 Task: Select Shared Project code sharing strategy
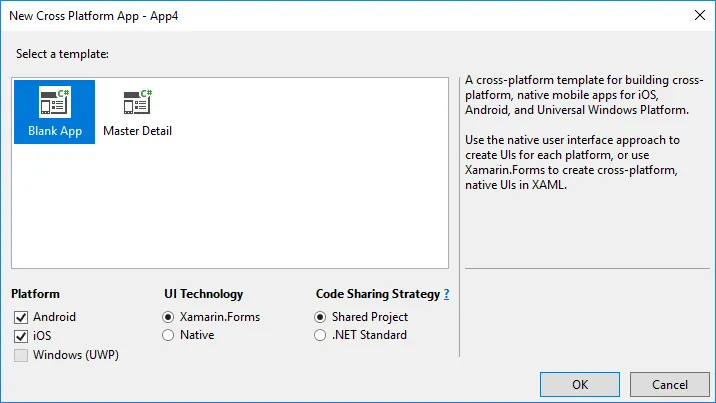pyautogui.click(x=321, y=317)
